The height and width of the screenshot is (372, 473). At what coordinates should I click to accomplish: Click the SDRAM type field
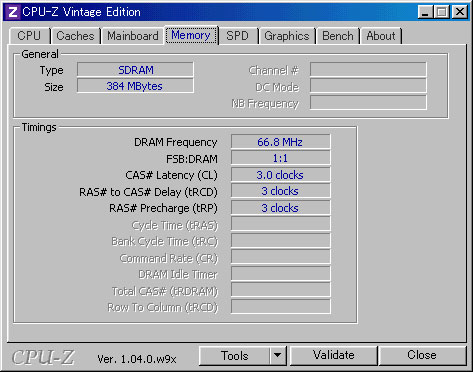point(135,70)
